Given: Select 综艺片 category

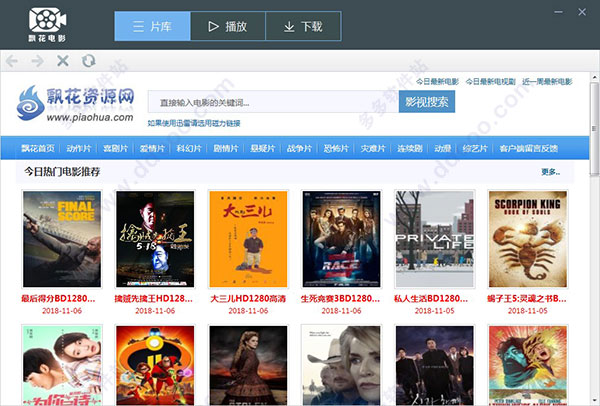Looking at the screenshot, I should tap(475, 148).
